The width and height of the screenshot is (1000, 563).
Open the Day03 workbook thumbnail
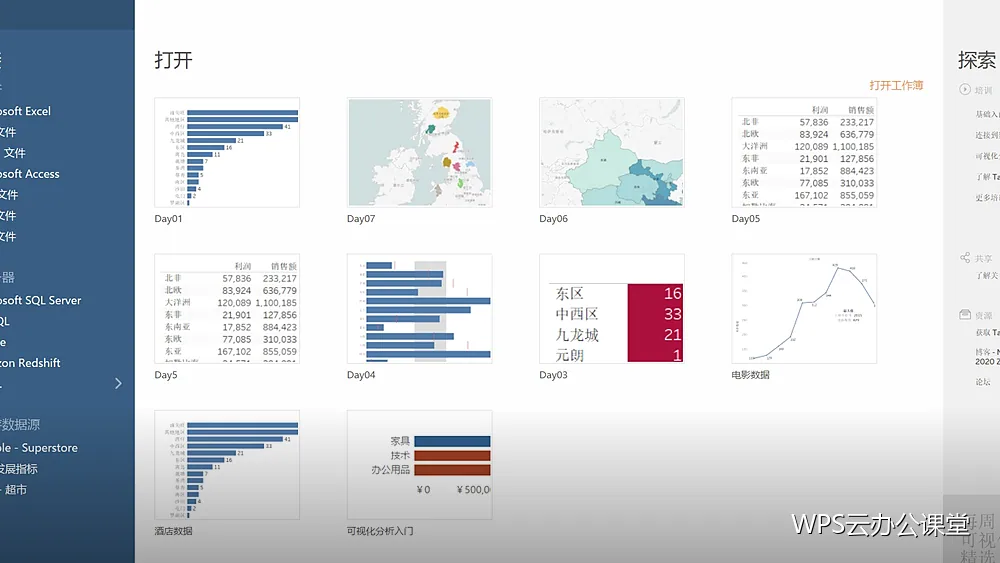[612, 309]
